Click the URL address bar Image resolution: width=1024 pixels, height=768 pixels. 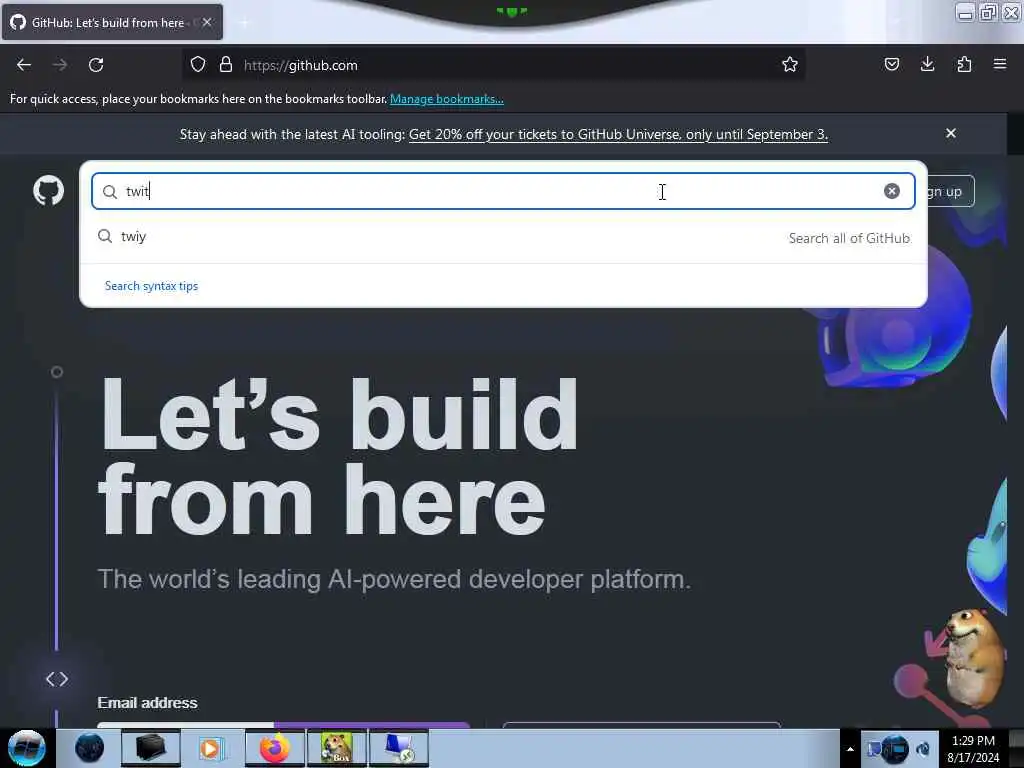pos(493,65)
